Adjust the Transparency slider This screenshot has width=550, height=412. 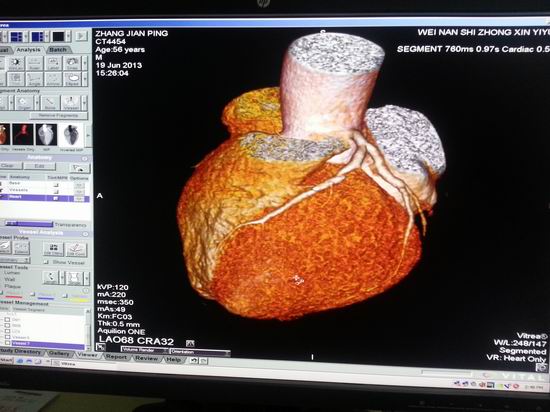click(29, 224)
